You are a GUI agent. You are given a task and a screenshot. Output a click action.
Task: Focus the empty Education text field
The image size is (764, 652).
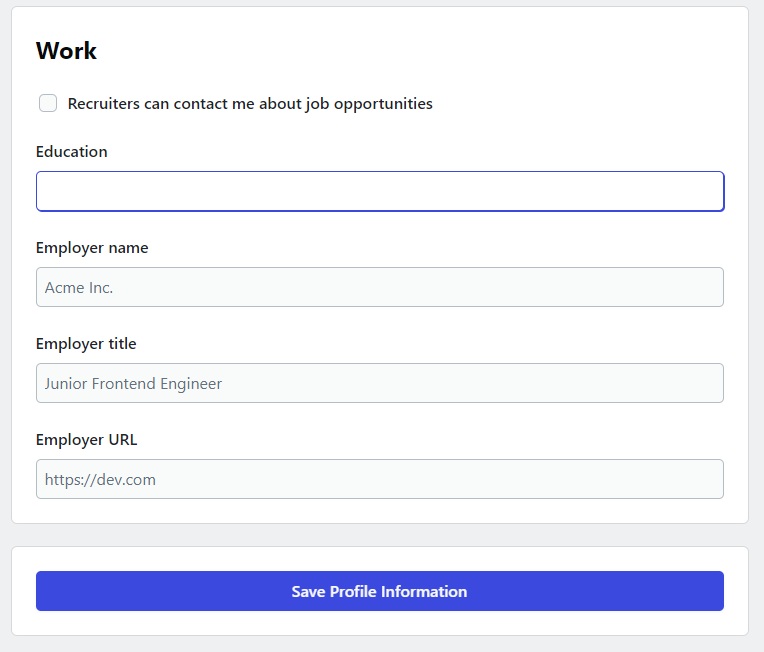[380, 191]
